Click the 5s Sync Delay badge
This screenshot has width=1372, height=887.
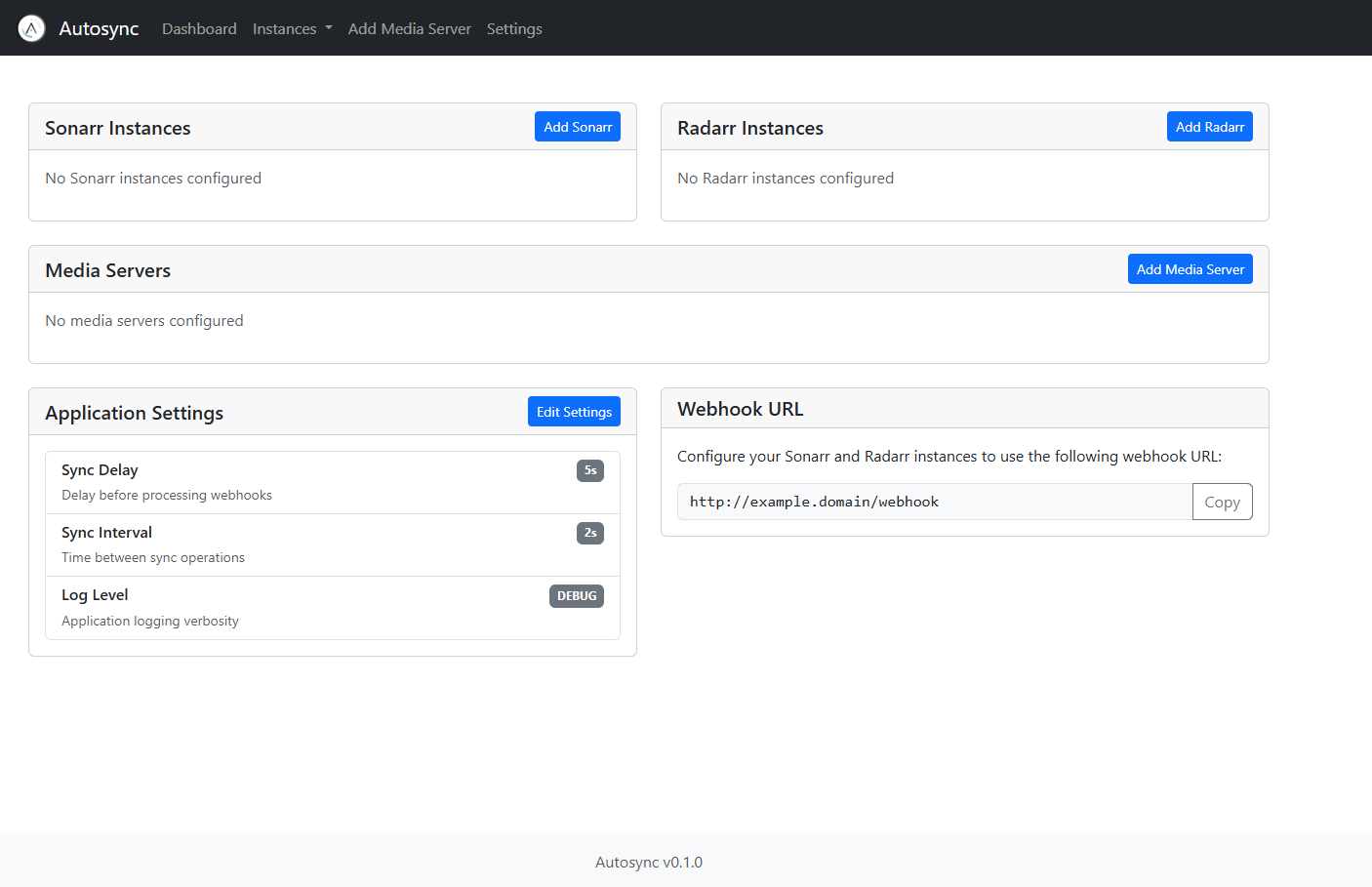pyautogui.click(x=590, y=470)
